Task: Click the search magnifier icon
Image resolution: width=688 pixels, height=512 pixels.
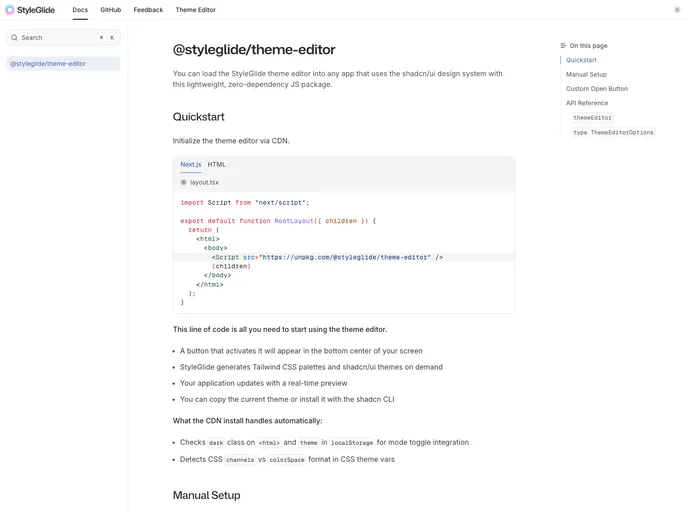Action: pyautogui.click(x=15, y=38)
